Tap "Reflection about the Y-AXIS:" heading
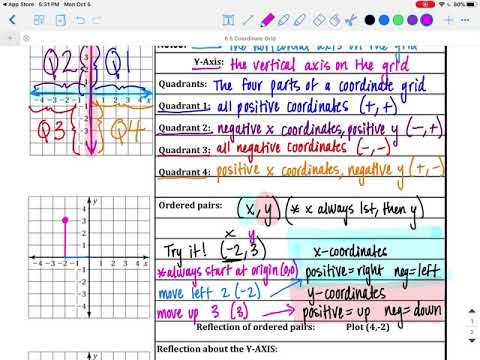Image resolution: width=480 pixels, height=360 pixels. pos(217,349)
